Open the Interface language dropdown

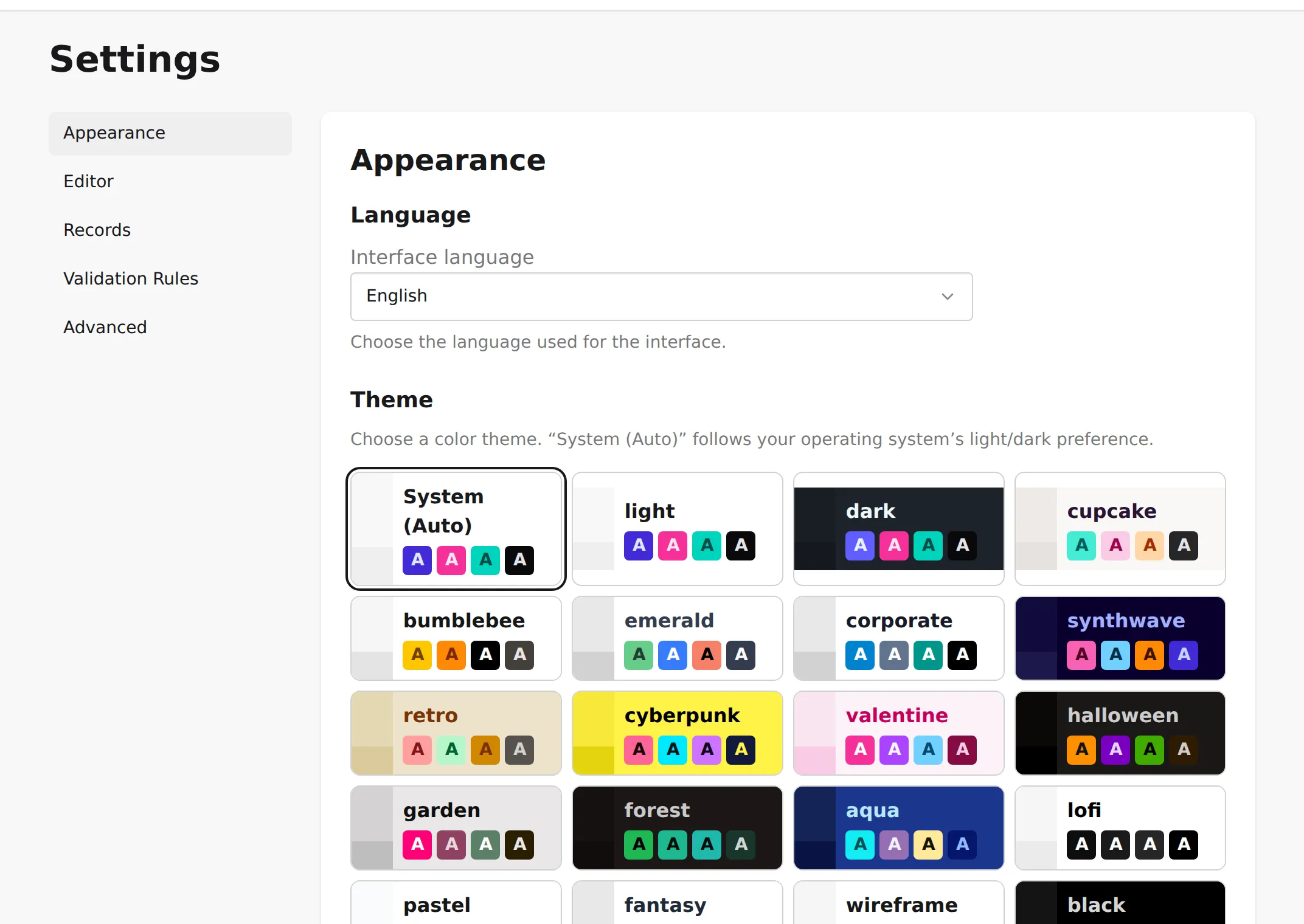pyautogui.click(x=662, y=297)
